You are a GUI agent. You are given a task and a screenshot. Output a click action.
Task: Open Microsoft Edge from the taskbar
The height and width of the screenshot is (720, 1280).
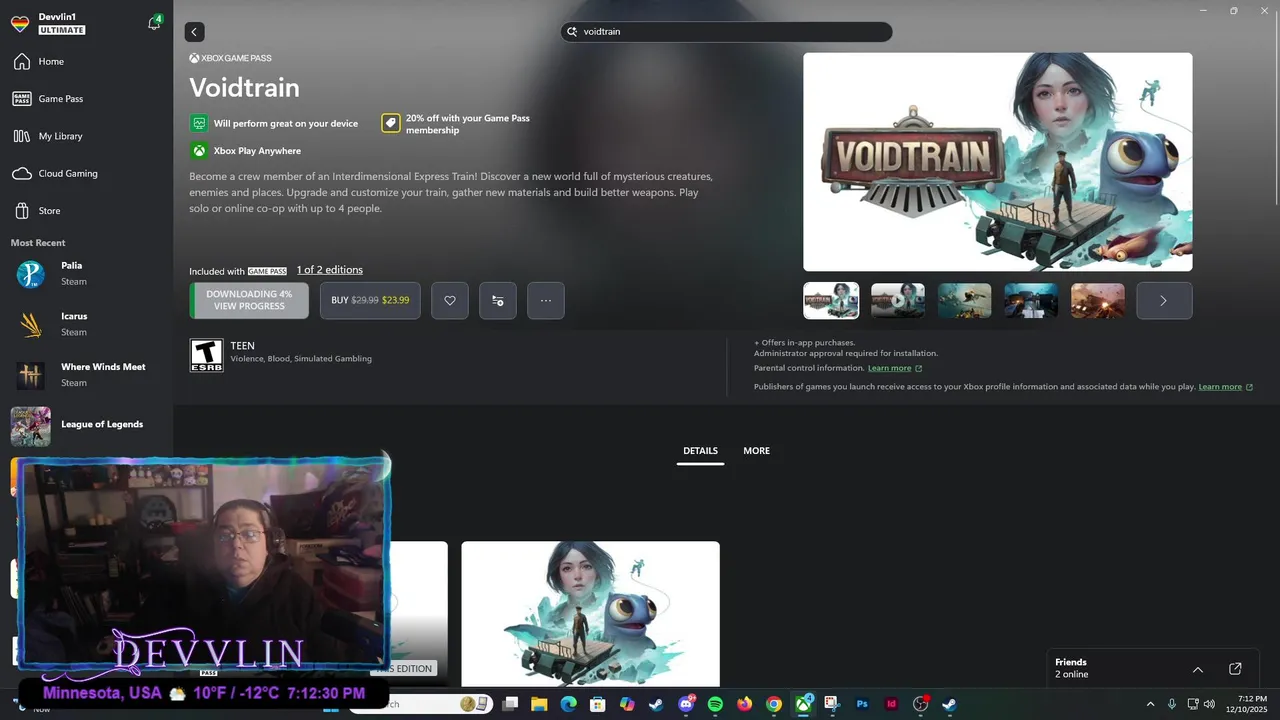(x=568, y=704)
